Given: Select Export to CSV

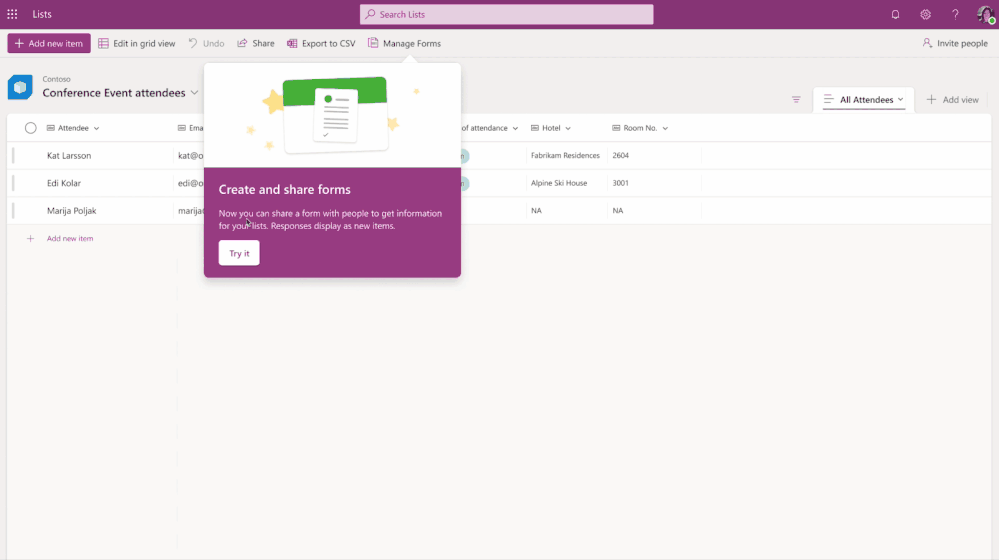Looking at the screenshot, I should pos(320,43).
